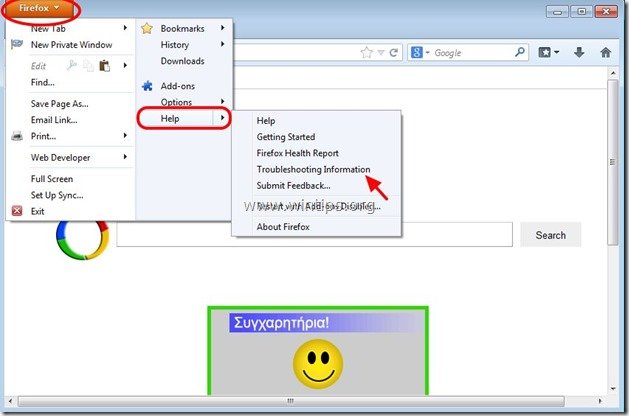Expand the Web Developer submenu arrow
Screen dimensions: 629x416
[x=125, y=157]
